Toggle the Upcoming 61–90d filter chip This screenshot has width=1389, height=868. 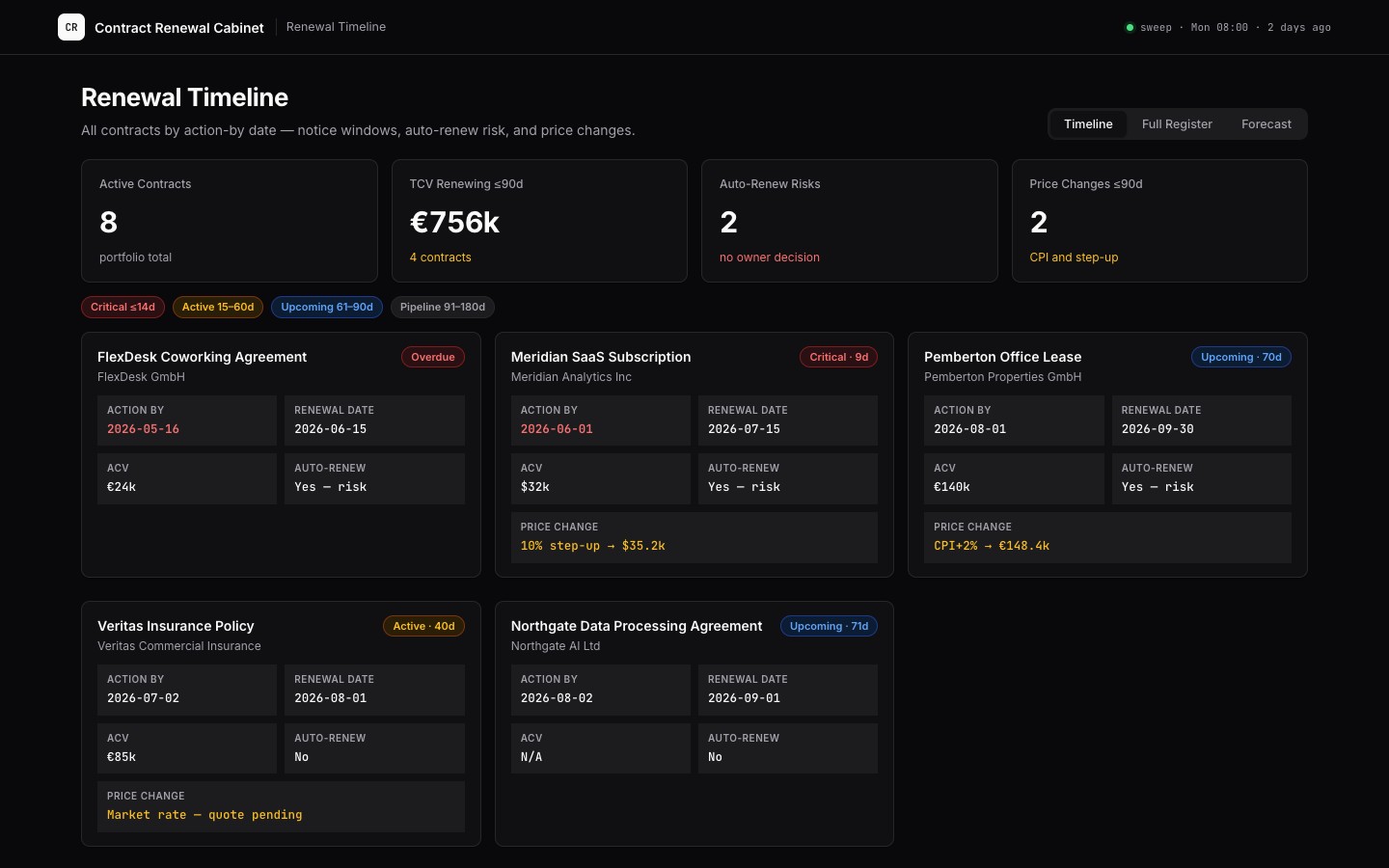pos(327,307)
